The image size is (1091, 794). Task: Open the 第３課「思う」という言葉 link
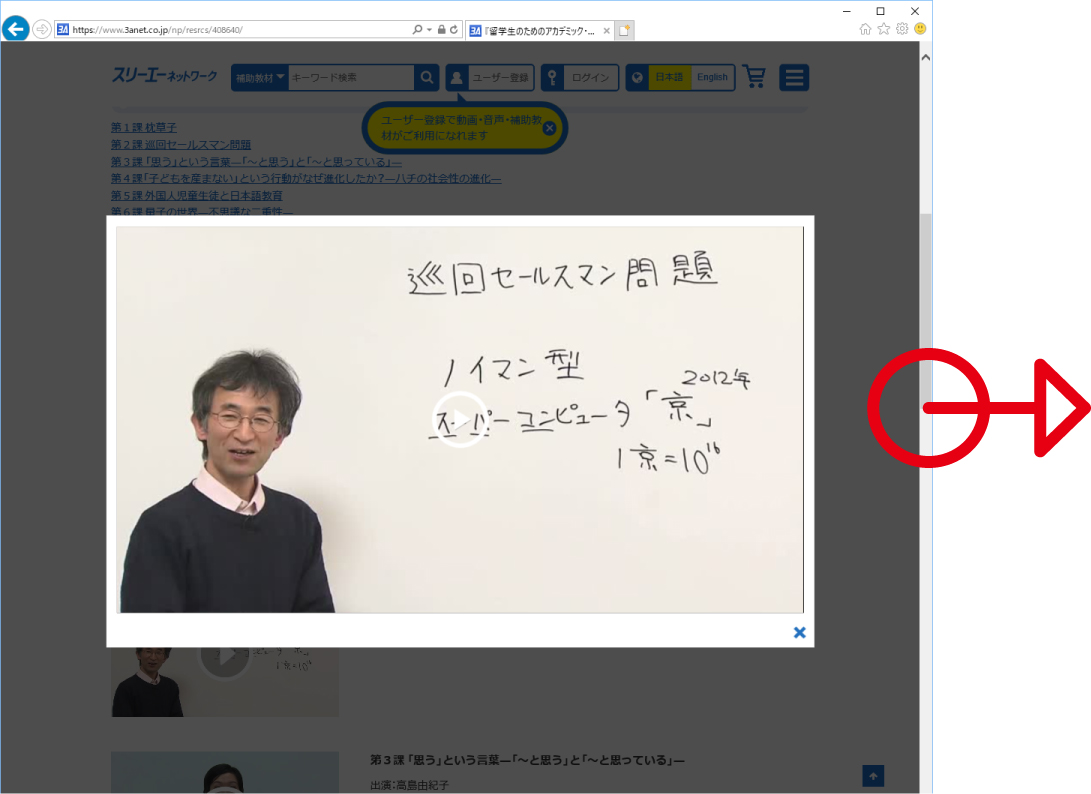[256, 161]
